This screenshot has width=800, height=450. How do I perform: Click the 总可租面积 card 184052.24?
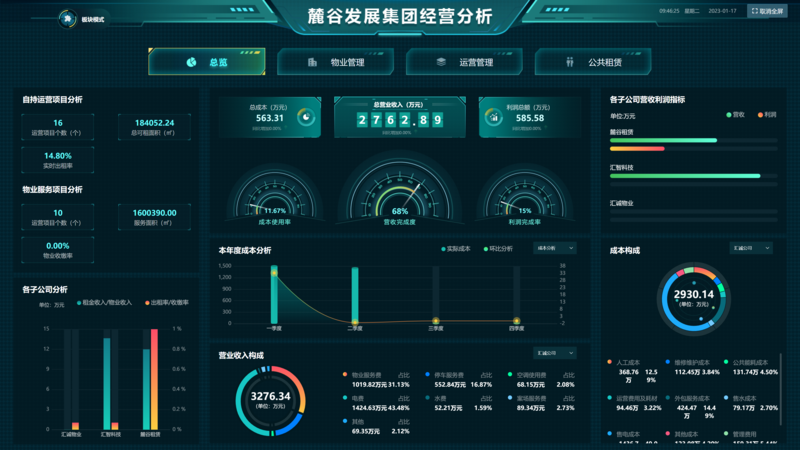click(x=154, y=127)
